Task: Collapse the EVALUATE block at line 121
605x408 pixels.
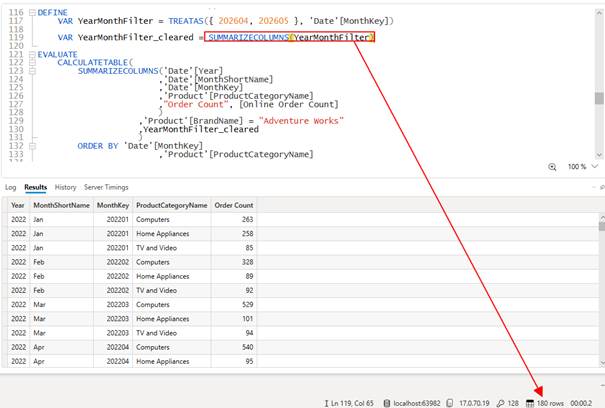Action: click(x=32, y=54)
